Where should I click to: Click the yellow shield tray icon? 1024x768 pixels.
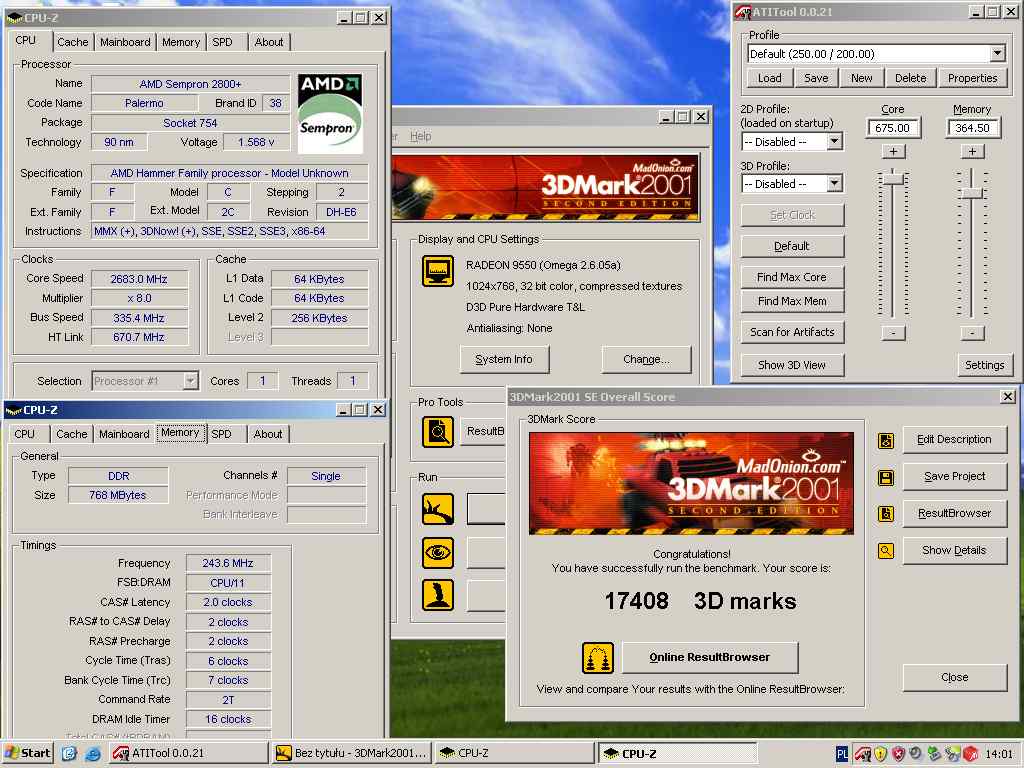click(881, 754)
